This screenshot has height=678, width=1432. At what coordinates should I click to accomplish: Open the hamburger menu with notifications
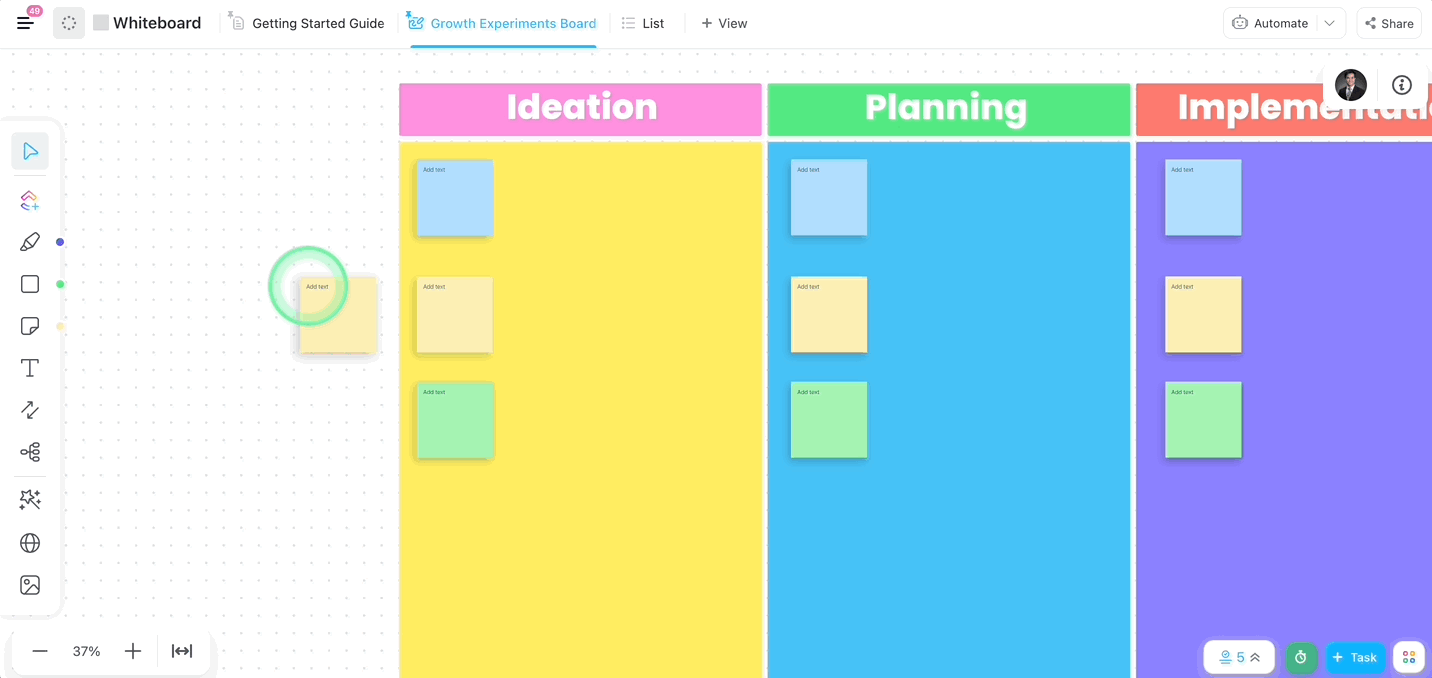[x=26, y=22]
